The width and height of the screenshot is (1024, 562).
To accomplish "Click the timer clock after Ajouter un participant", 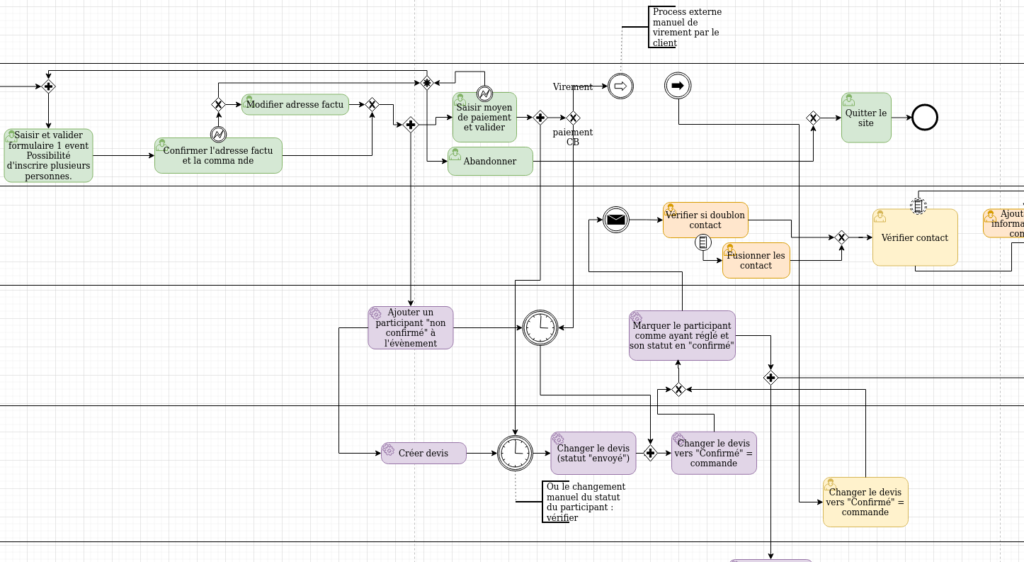I will [x=540, y=328].
